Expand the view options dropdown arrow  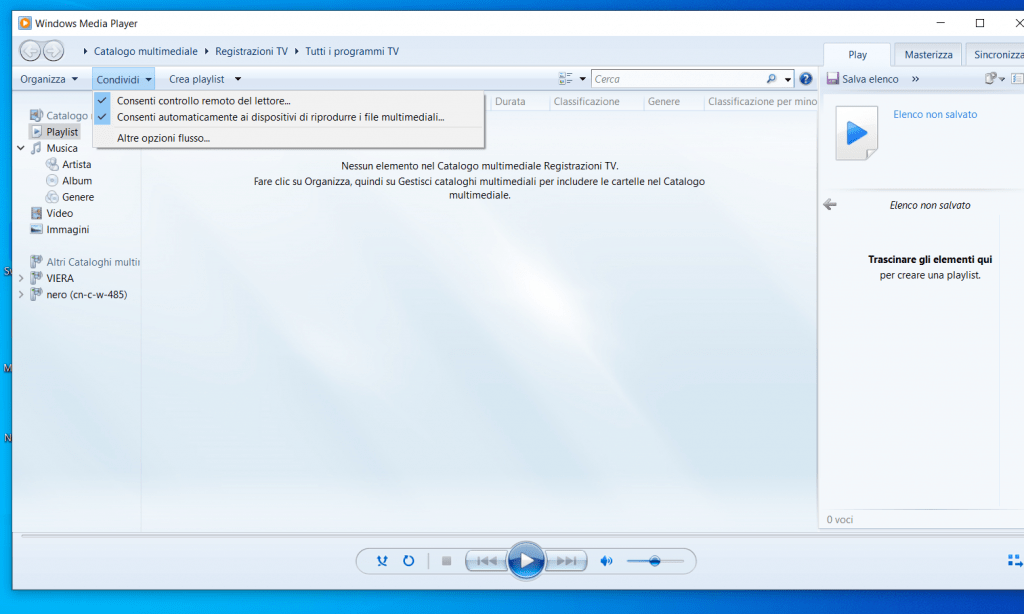[583, 79]
